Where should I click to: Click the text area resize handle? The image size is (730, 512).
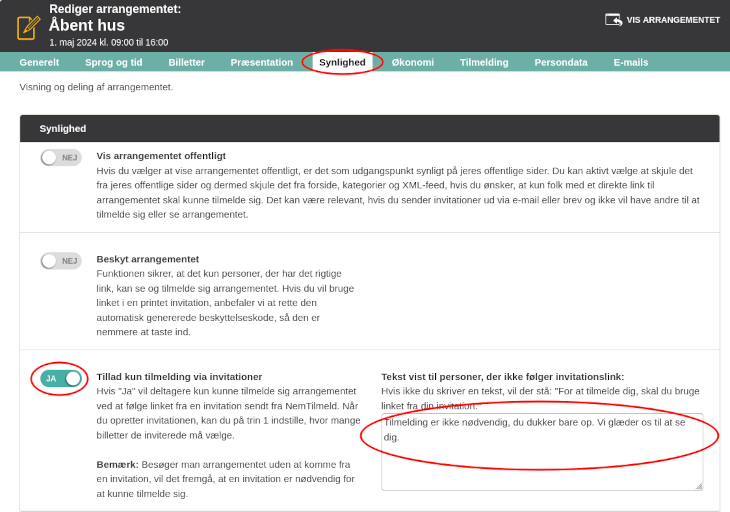pyautogui.click(x=699, y=486)
